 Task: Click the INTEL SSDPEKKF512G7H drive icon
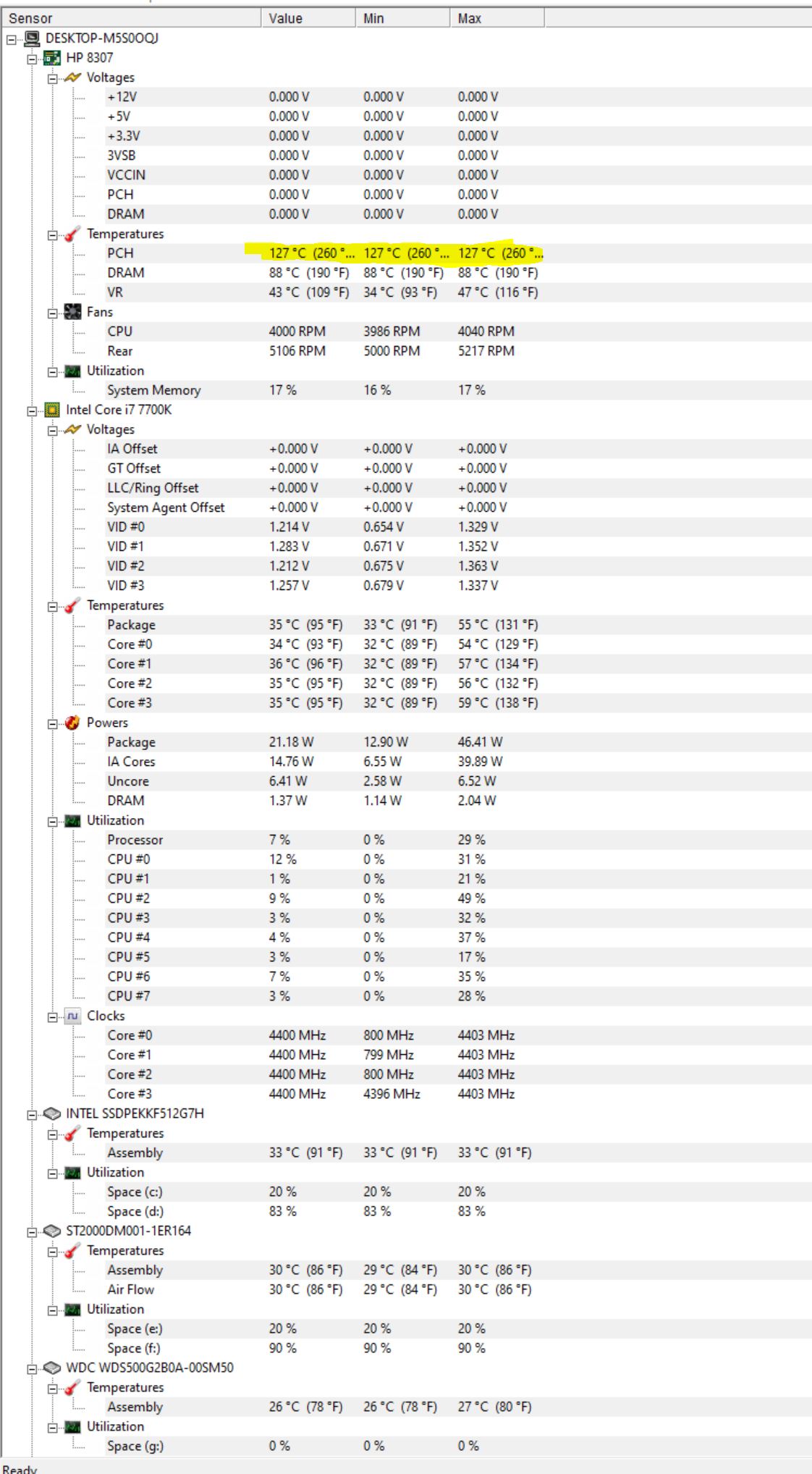pos(52,1113)
